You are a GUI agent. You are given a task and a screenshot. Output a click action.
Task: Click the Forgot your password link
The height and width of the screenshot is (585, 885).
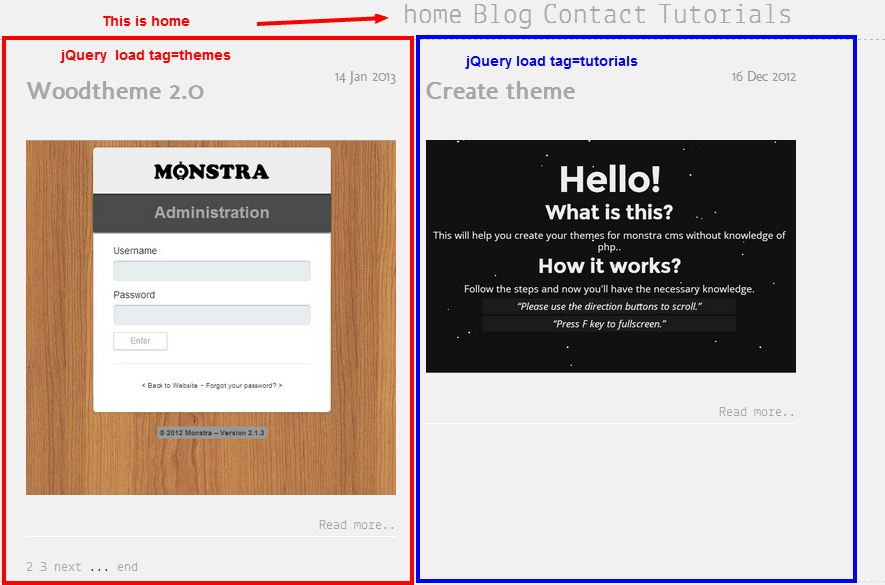tap(244, 385)
